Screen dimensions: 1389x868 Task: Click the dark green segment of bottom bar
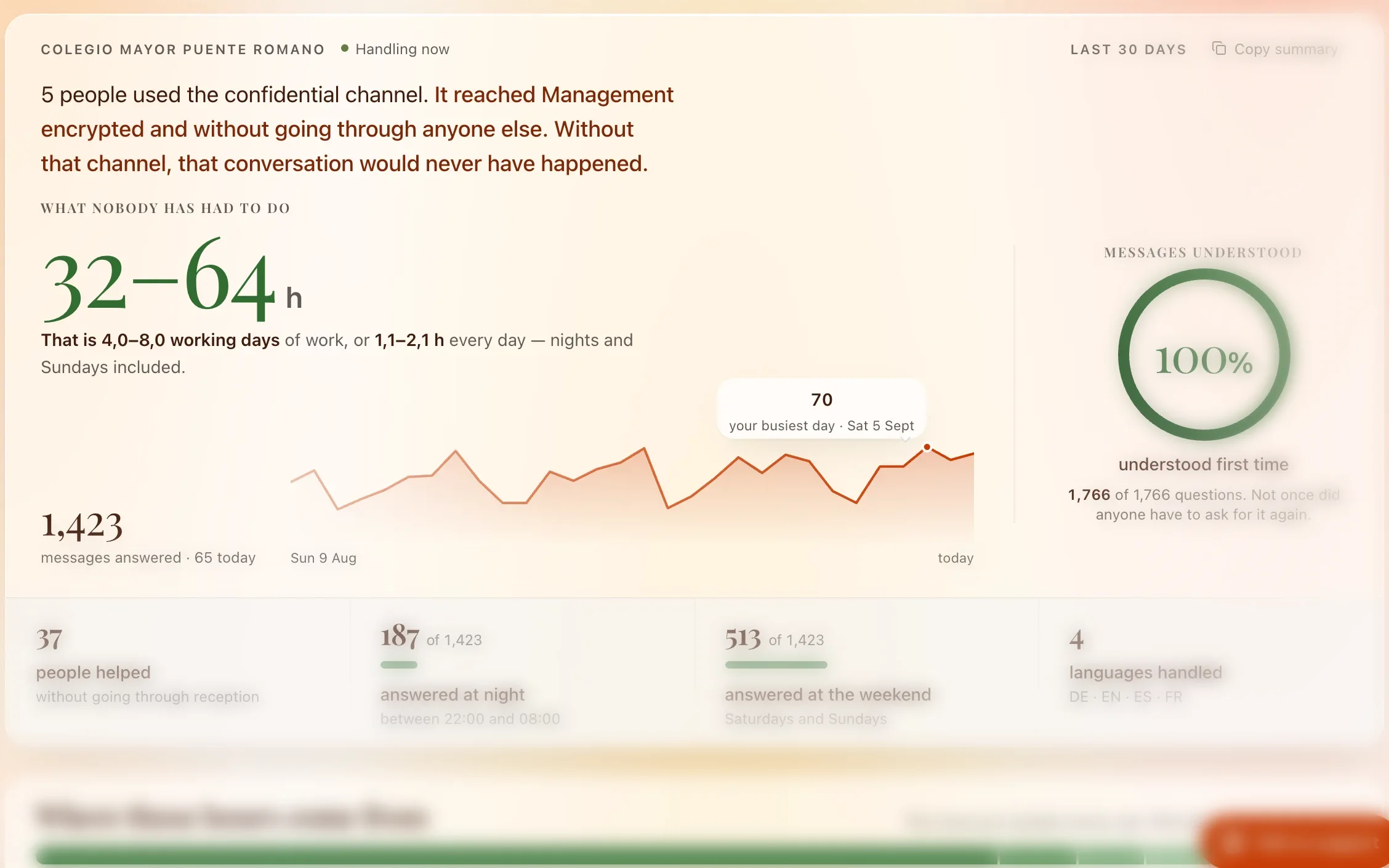(x=516, y=854)
